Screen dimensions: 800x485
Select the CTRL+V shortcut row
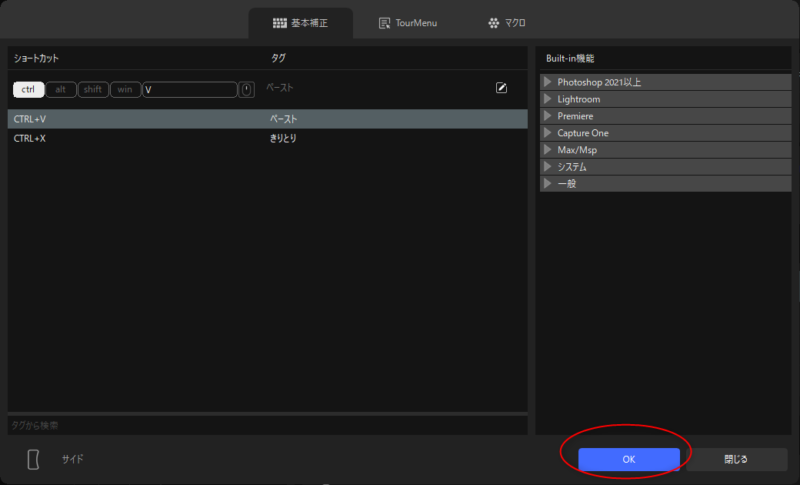pos(267,119)
